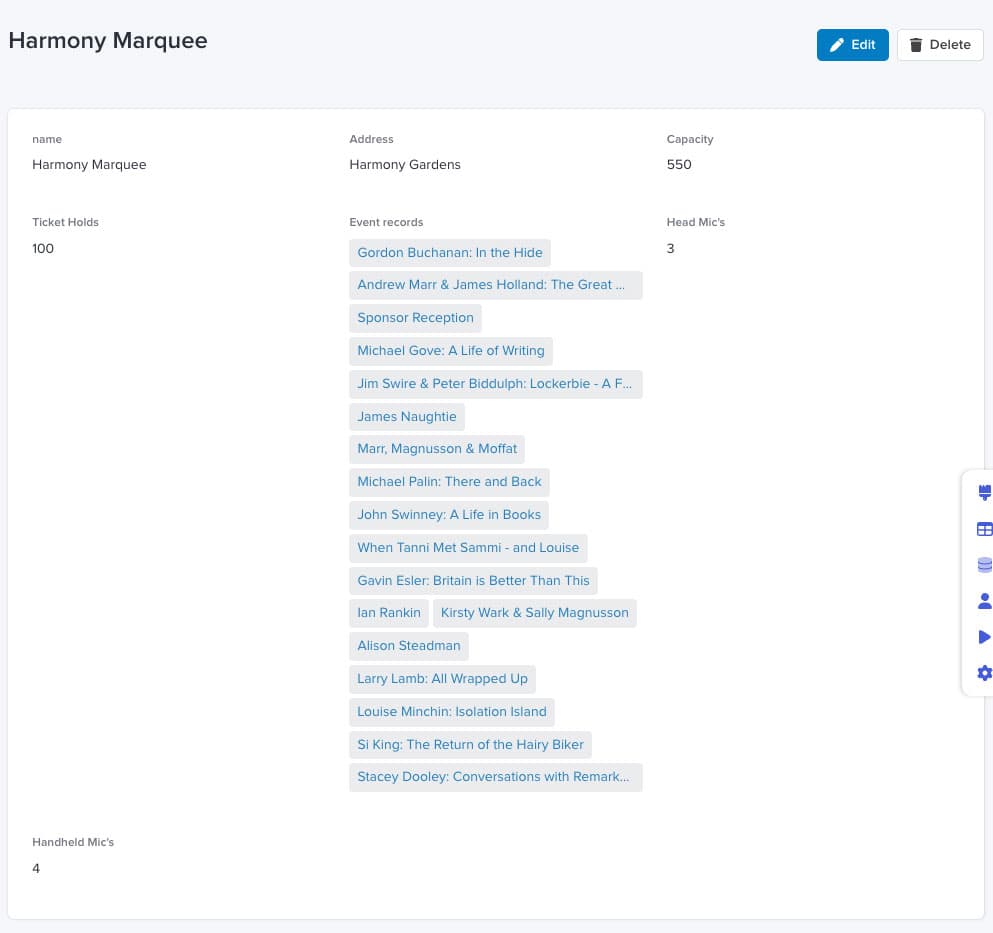Click the Address field label
Viewport: 993px width, 933px height.
pos(371,139)
